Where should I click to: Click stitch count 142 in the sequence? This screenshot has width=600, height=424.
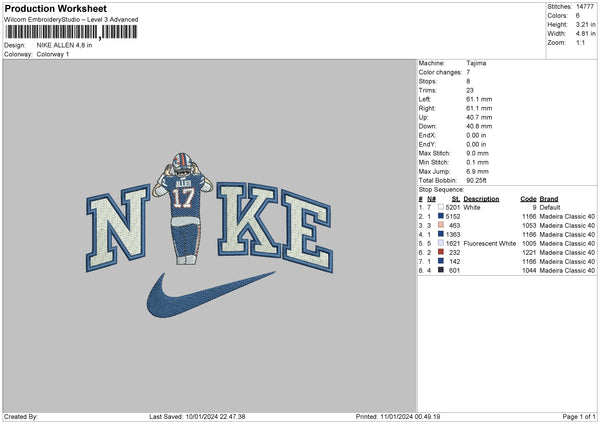tap(455, 261)
